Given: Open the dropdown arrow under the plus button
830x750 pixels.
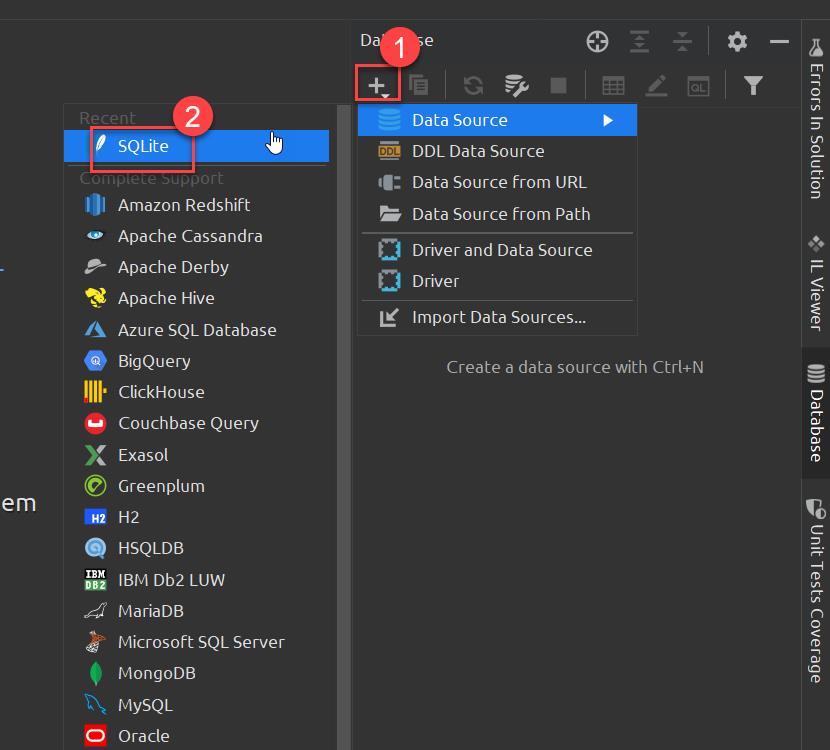Looking at the screenshot, I should click(x=383, y=94).
